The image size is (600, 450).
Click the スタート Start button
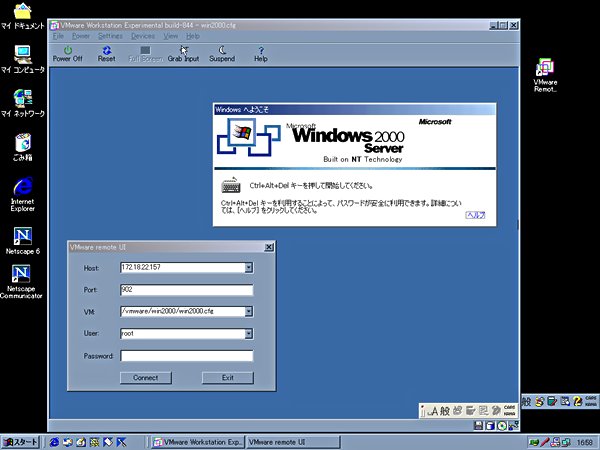click(21, 442)
